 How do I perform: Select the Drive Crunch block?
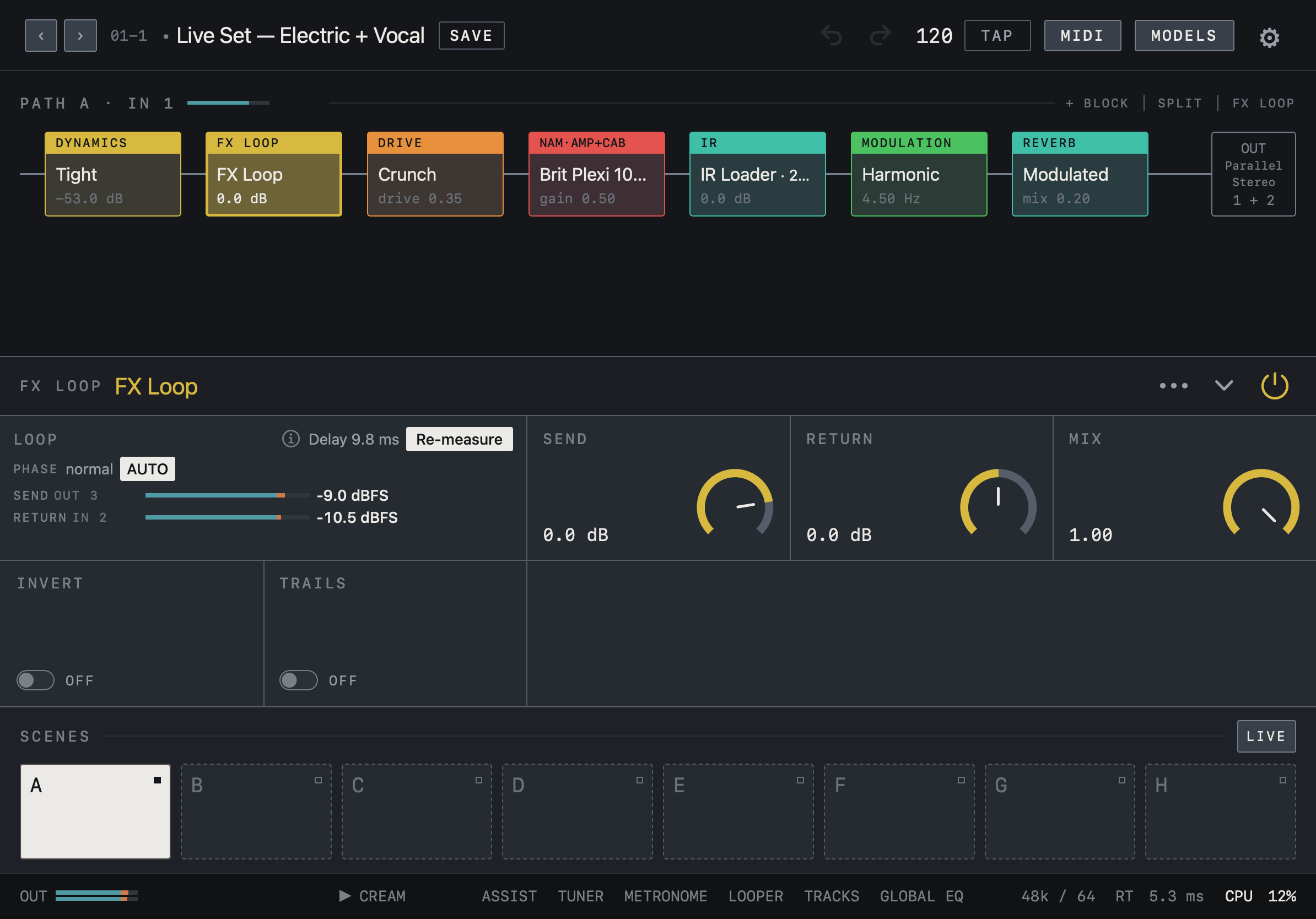(435, 174)
